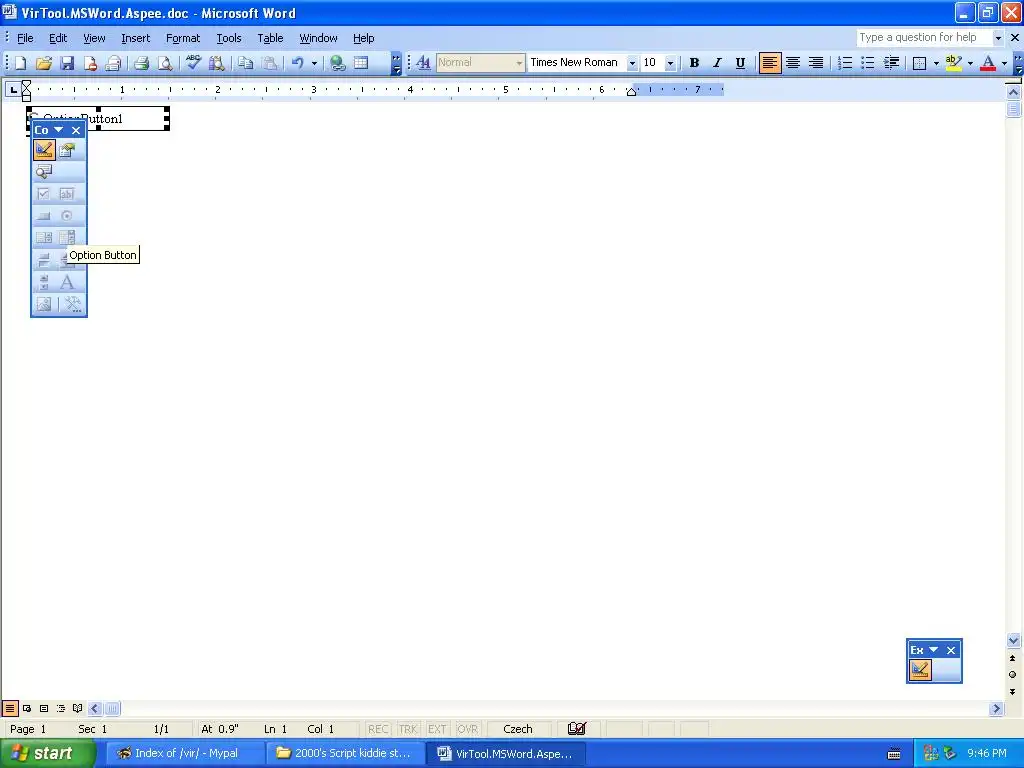Save the document with the floppy disk icon
The height and width of the screenshot is (768, 1024).
(67, 63)
